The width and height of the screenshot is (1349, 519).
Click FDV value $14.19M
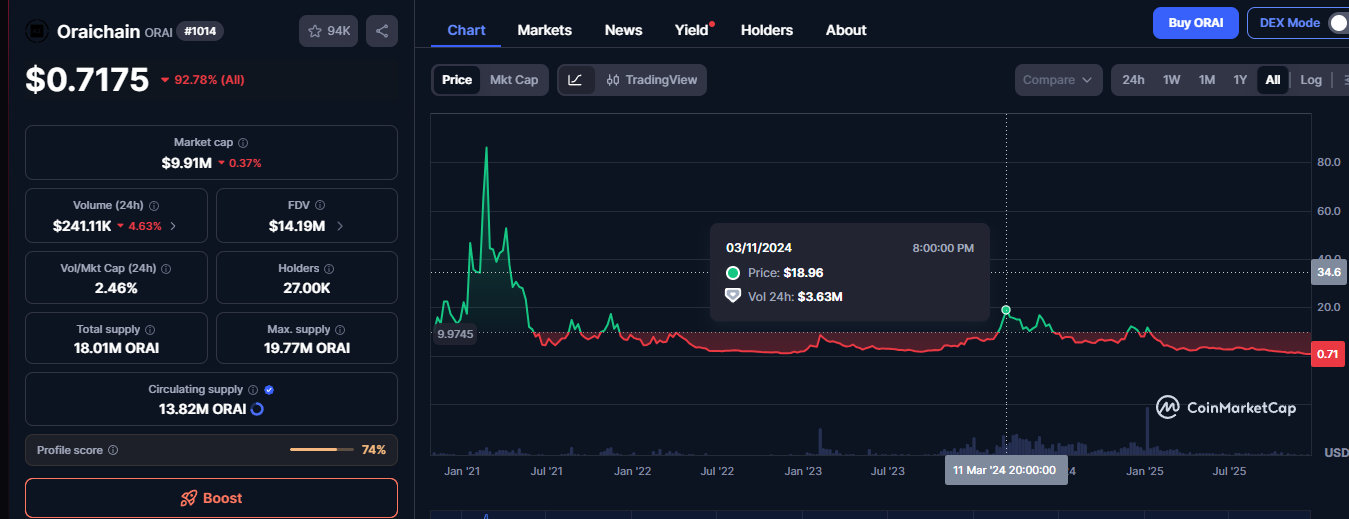coord(297,226)
